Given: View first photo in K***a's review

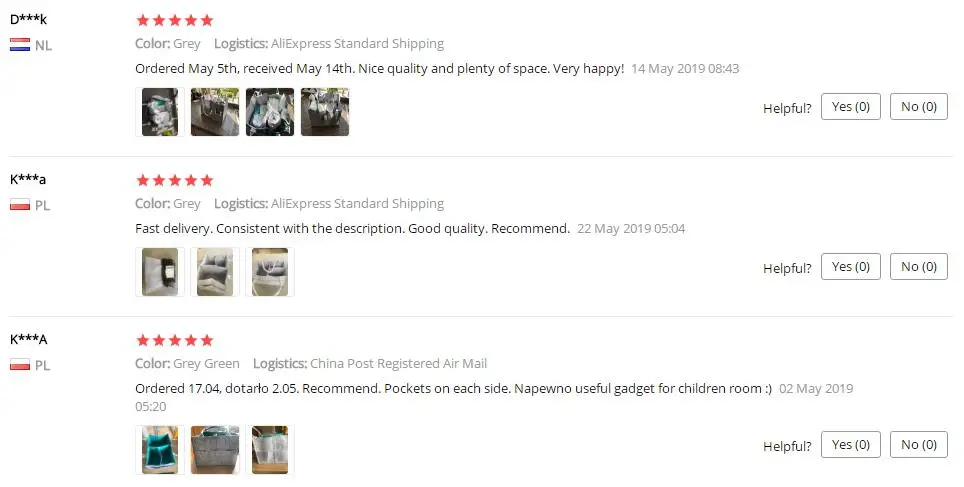Looking at the screenshot, I should pyautogui.click(x=160, y=272).
